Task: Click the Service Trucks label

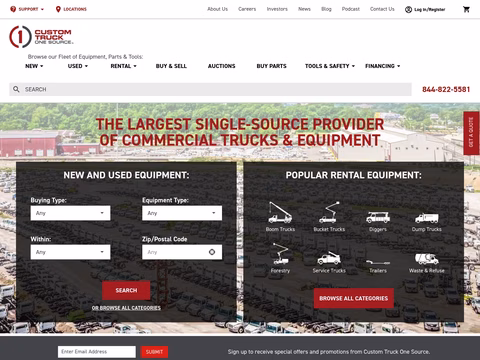Action: 329,271
